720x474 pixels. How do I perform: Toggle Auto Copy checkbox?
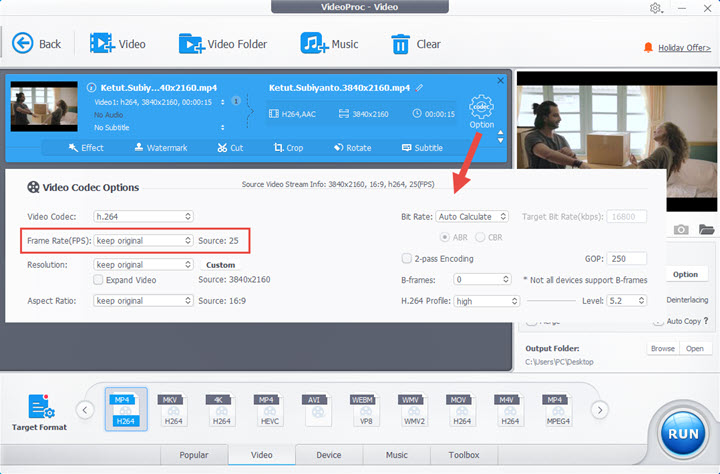[x=658, y=322]
